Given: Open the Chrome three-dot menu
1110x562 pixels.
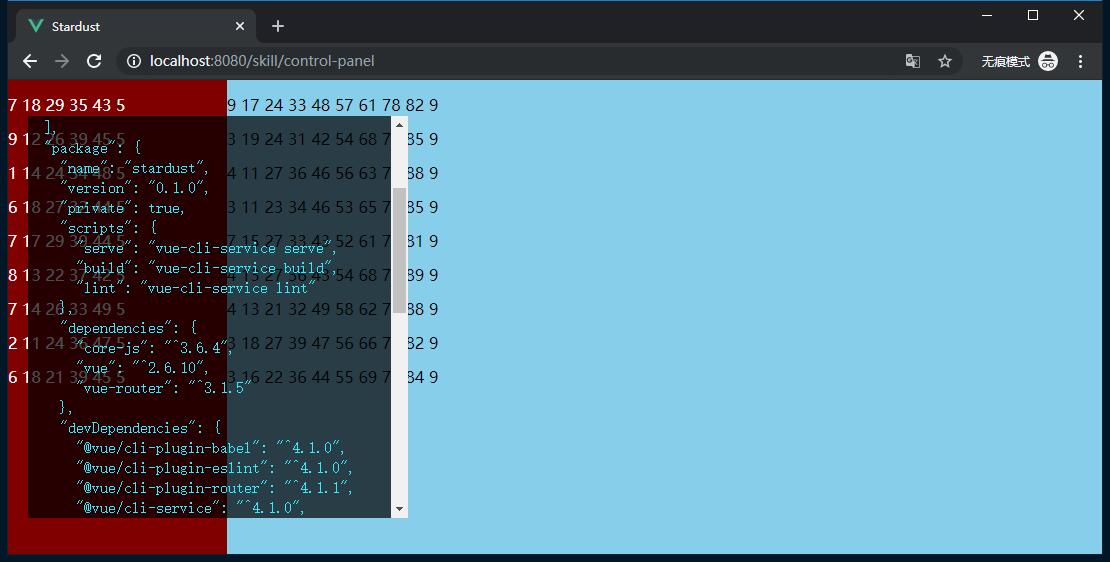Looking at the screenshot, I should coord(1080,61).
